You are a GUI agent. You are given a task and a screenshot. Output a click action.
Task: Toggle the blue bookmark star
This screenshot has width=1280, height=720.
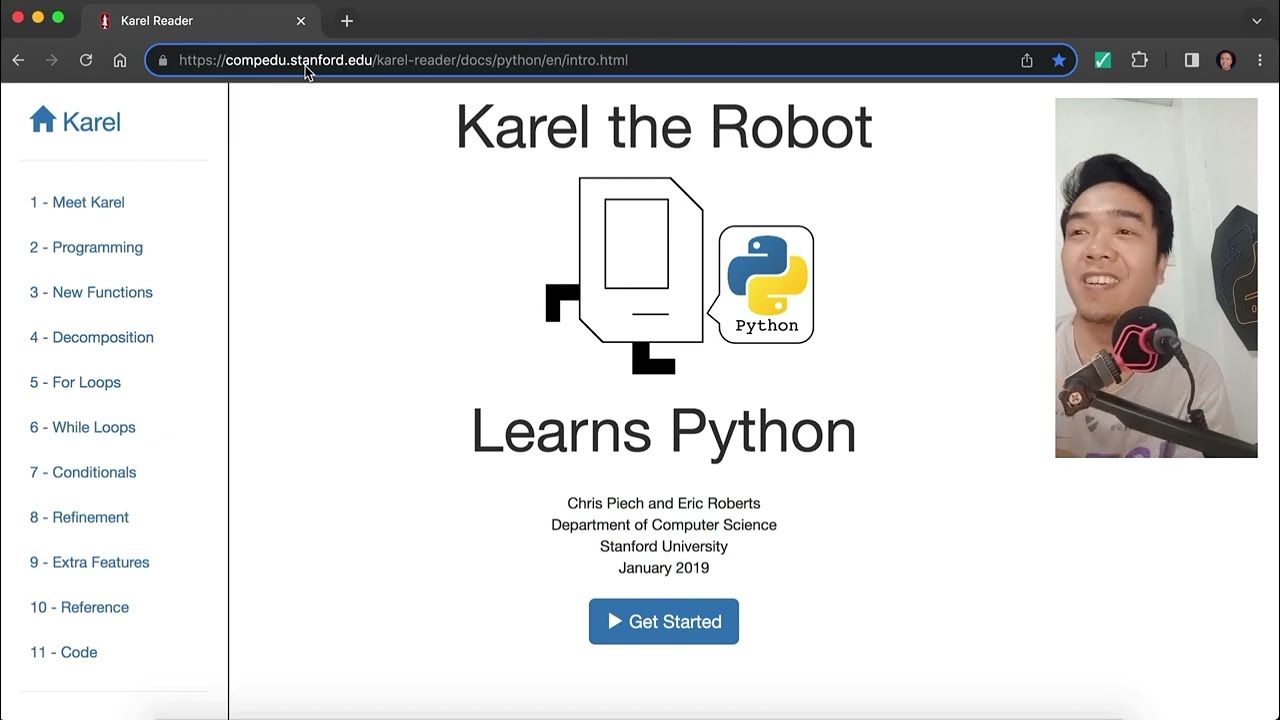(x=1059, y=60)
